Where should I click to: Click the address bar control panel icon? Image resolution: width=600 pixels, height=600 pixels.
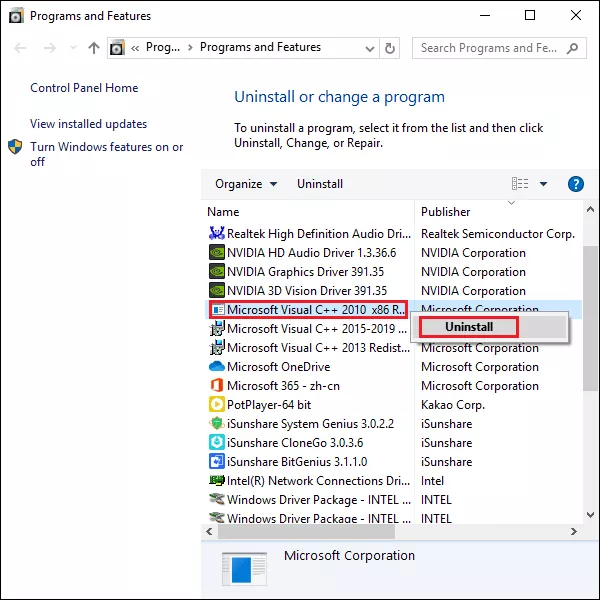pos(117,48)
